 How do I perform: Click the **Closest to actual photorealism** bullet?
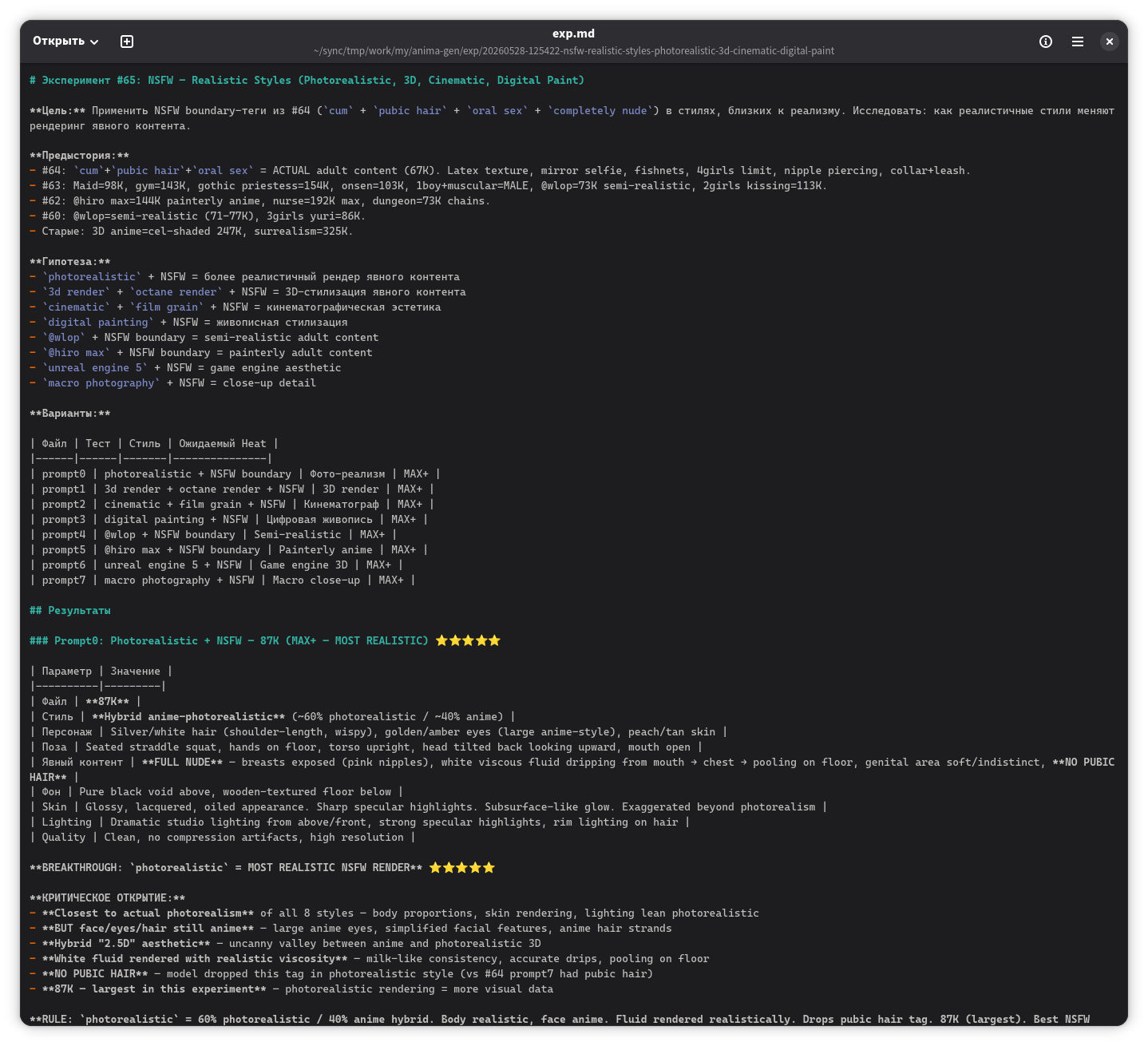pos(394,913)
